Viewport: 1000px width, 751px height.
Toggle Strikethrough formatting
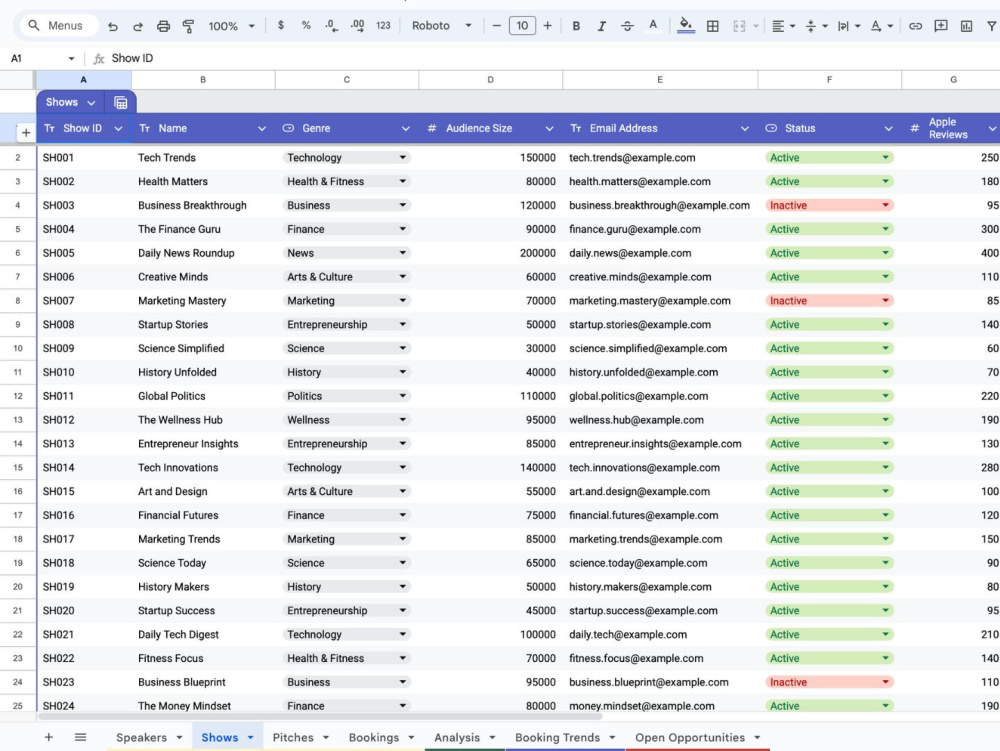(627, 26)
